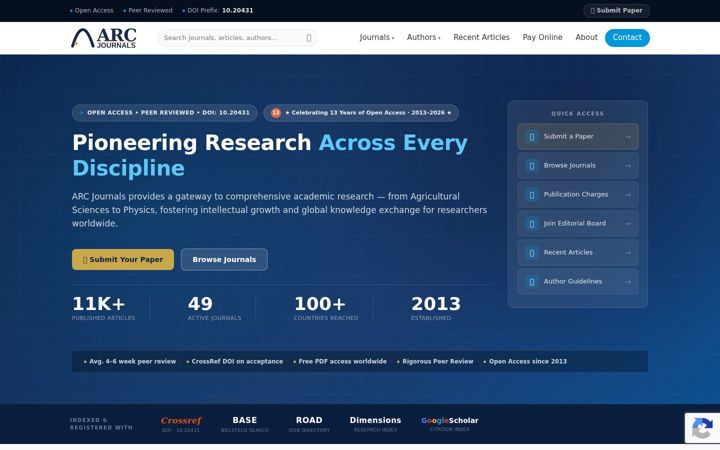Click Avg. 4-6 week peer review text

click(x=132, y=362)
